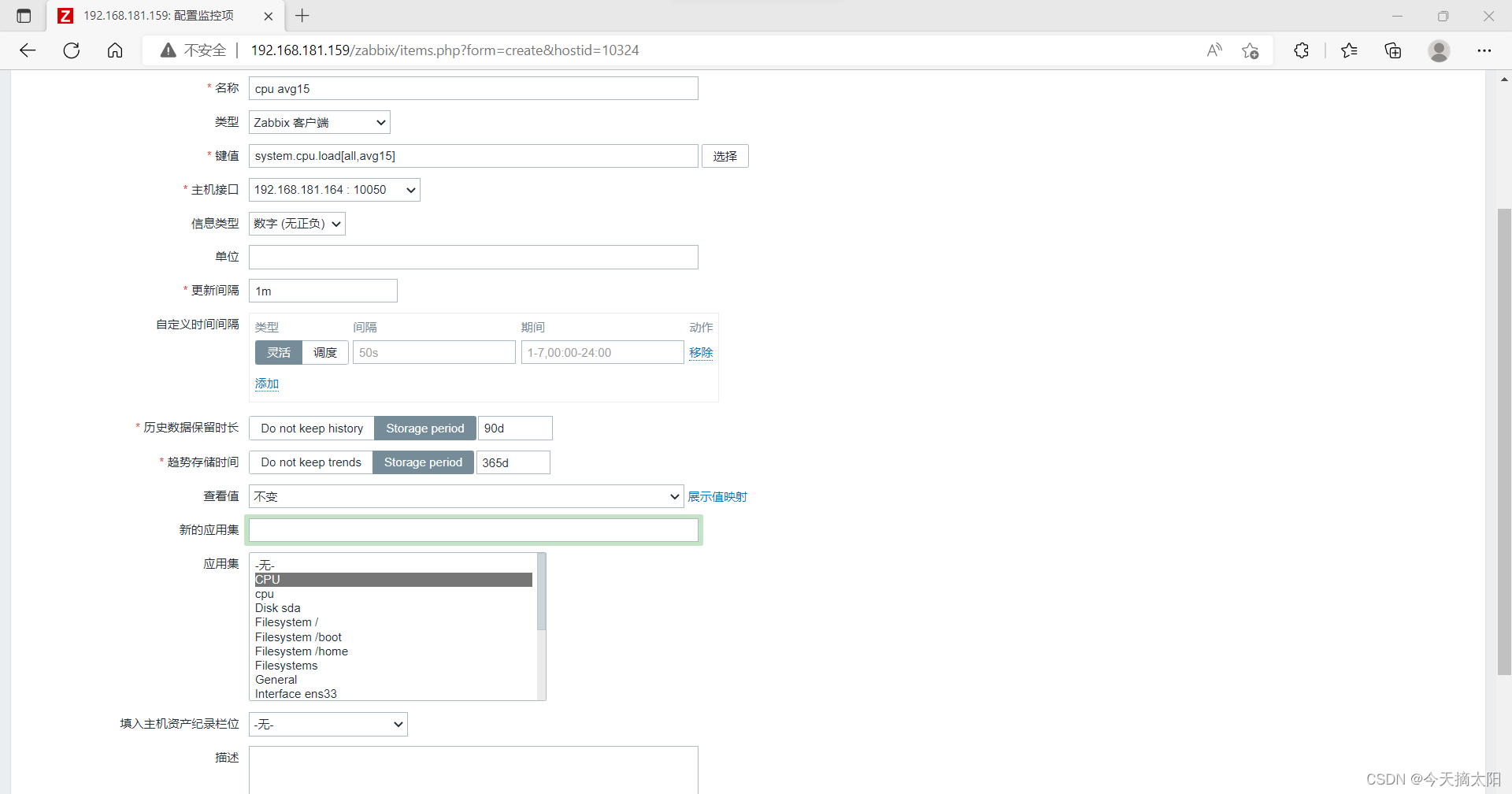Image resolution: width=1512 pixels, height=794 pixels.
Task: Open the tab actions menu icon
Action: click(24, 16)
